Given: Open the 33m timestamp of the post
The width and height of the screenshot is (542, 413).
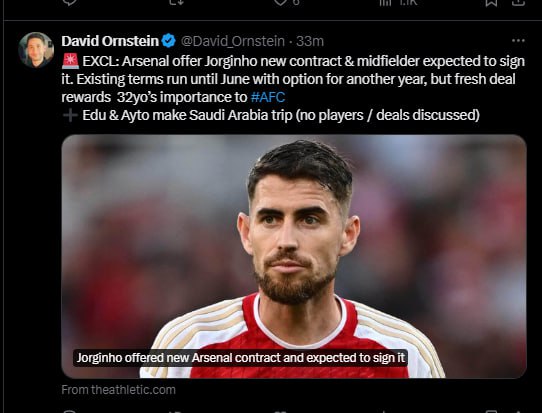Looking at the screenshot, I should click(310, 41).
